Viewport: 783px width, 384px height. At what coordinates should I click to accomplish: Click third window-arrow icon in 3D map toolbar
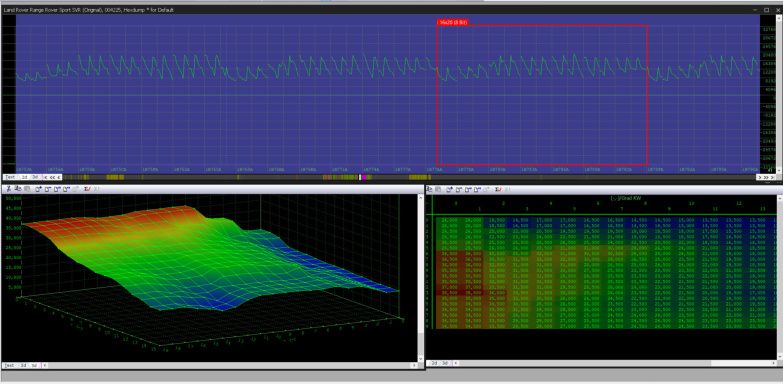click(57, 189)
